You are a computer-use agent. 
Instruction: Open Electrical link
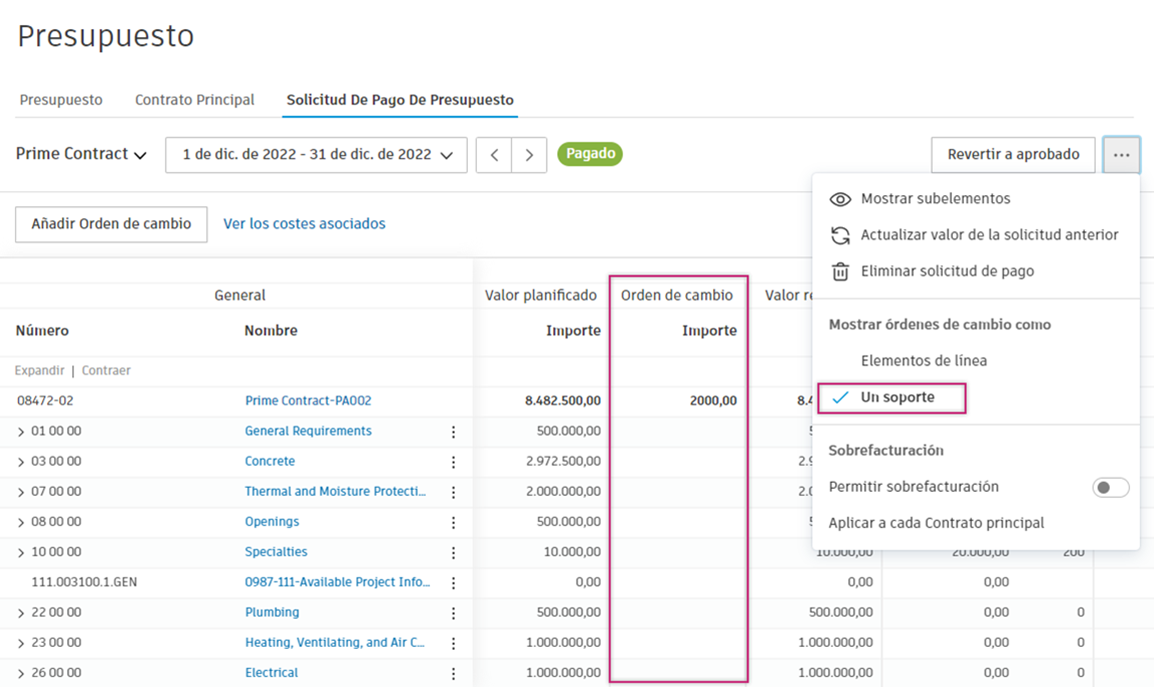coord(271,672)
